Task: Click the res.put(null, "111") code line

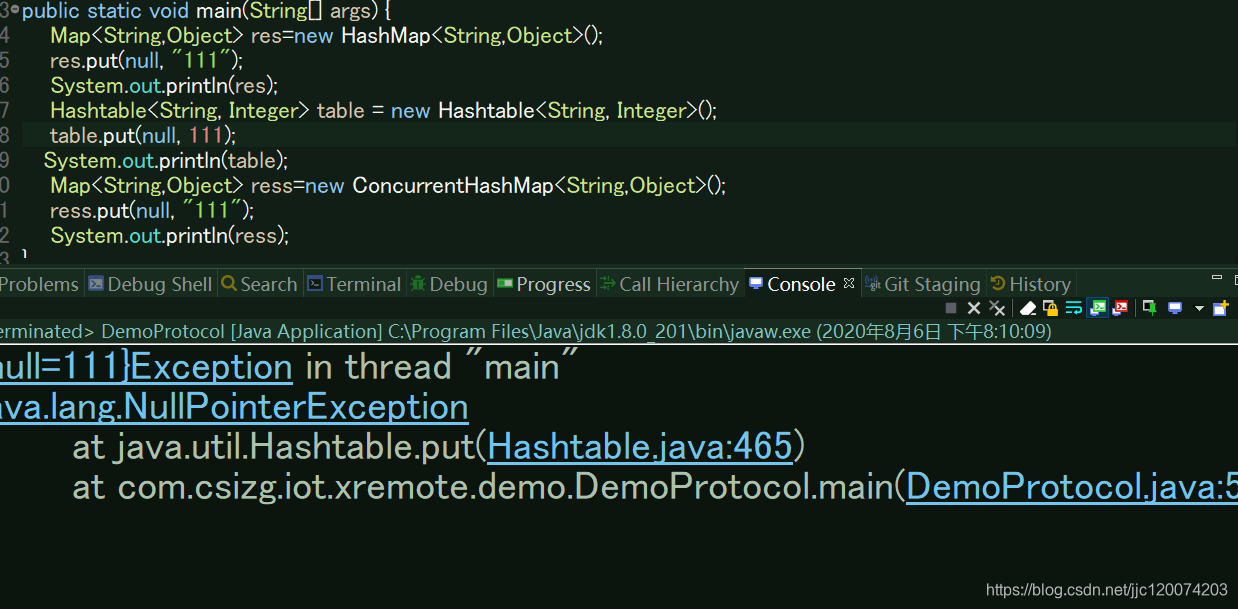Action: click(x=147, y=60)
